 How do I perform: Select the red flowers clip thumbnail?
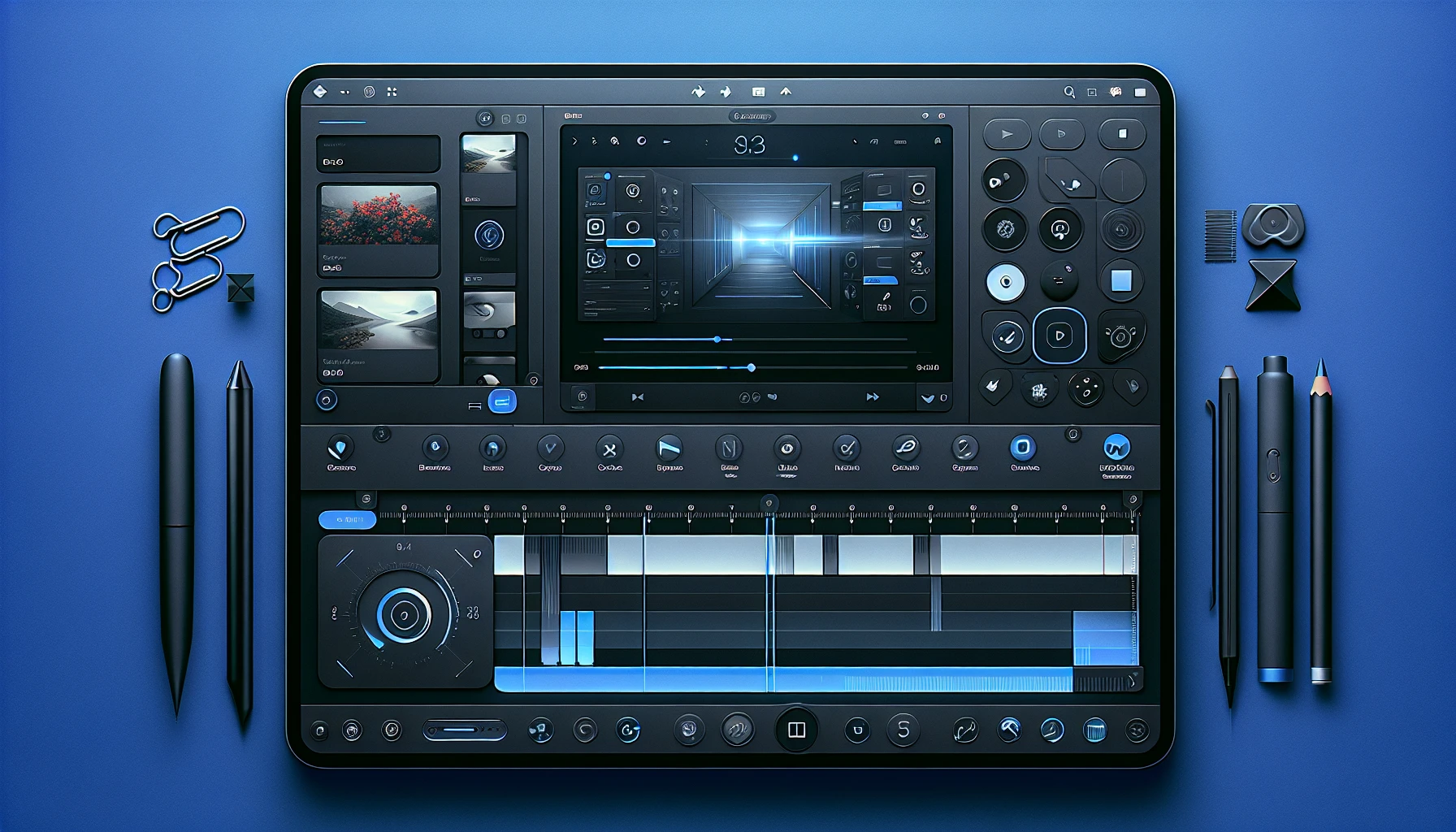coord(379,215)
